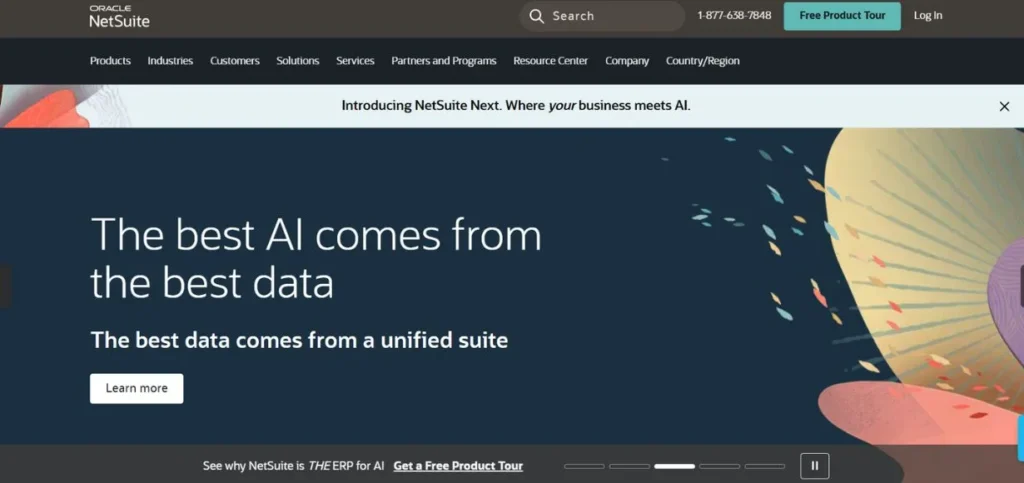
Task: Open the Country/Region menu
Action: click(x=703, y=61)
